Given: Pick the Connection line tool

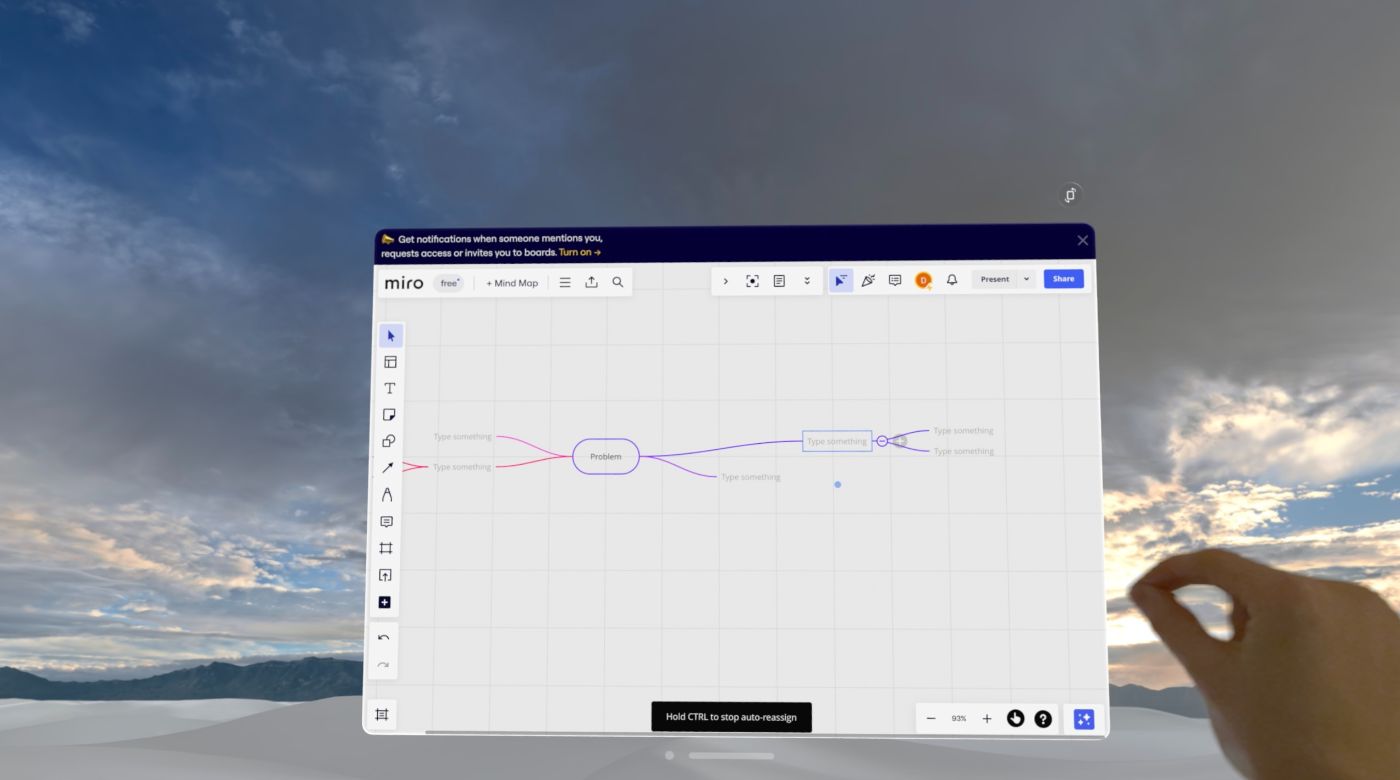Looking at the screenshot, I should click(x=389, y=467).
